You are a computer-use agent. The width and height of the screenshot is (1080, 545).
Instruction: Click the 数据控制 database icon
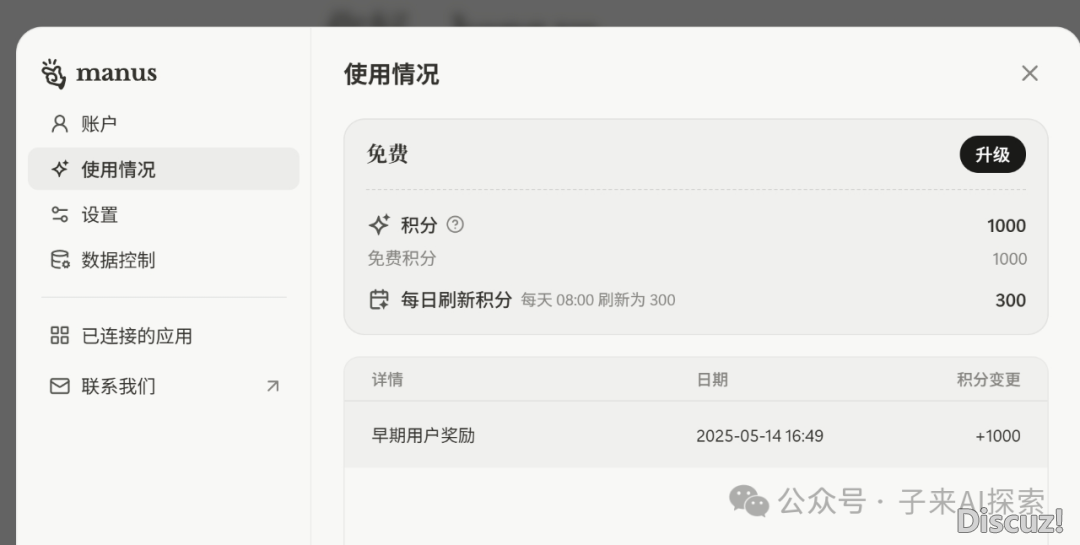pyautogui.click(x=60, y=260)
